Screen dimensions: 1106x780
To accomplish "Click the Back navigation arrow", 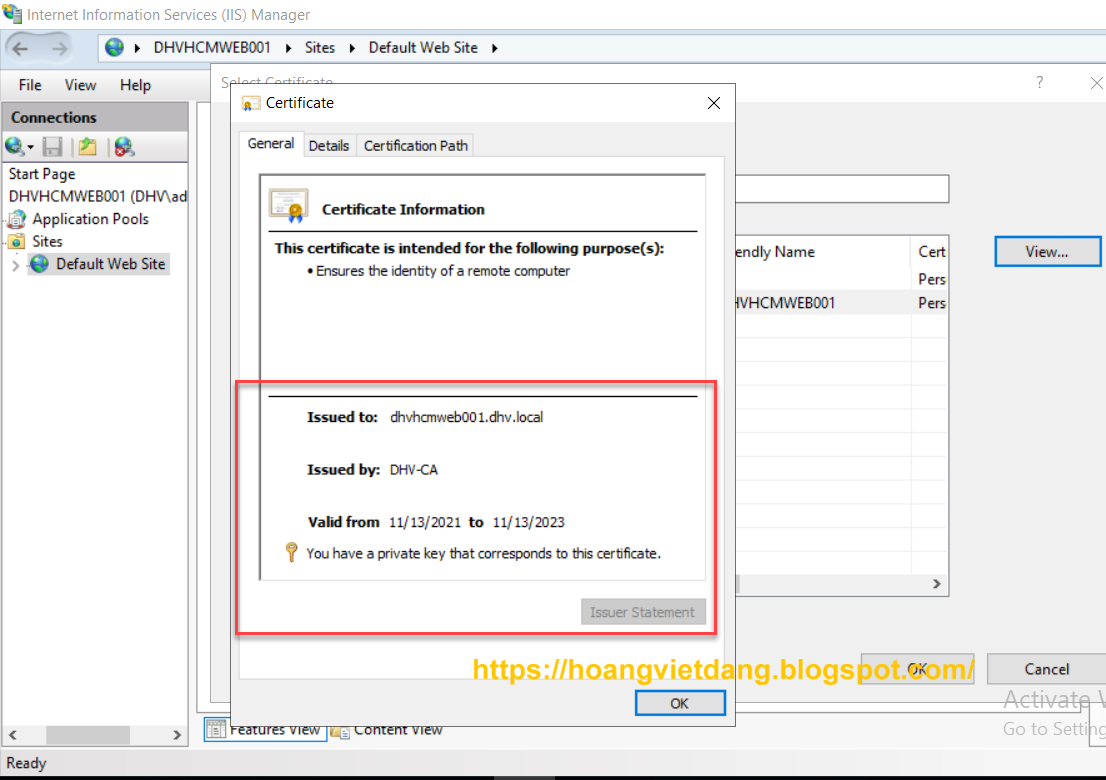I will tap(20, 48).
